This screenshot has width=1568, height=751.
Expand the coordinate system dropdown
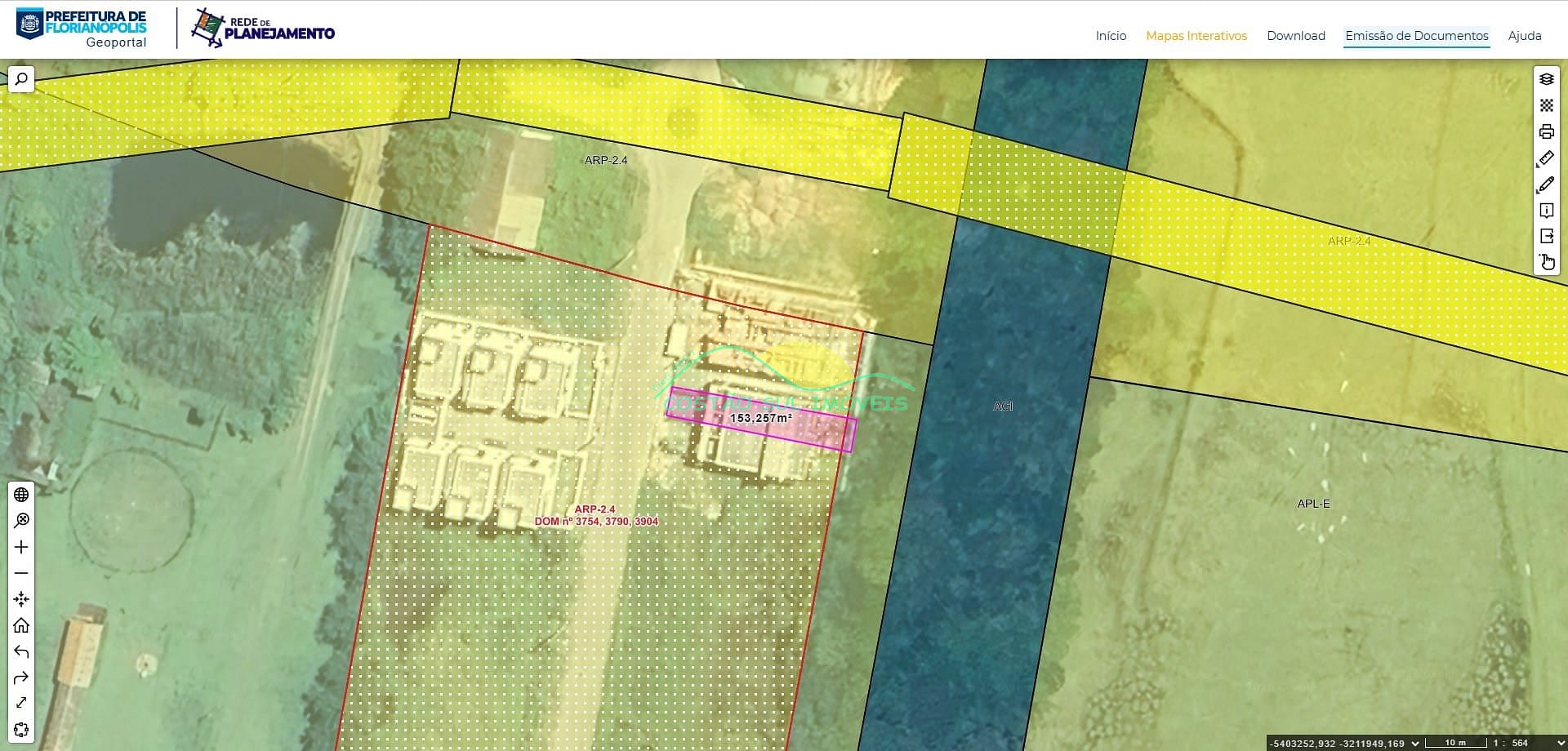click(x=1414, y=743)
